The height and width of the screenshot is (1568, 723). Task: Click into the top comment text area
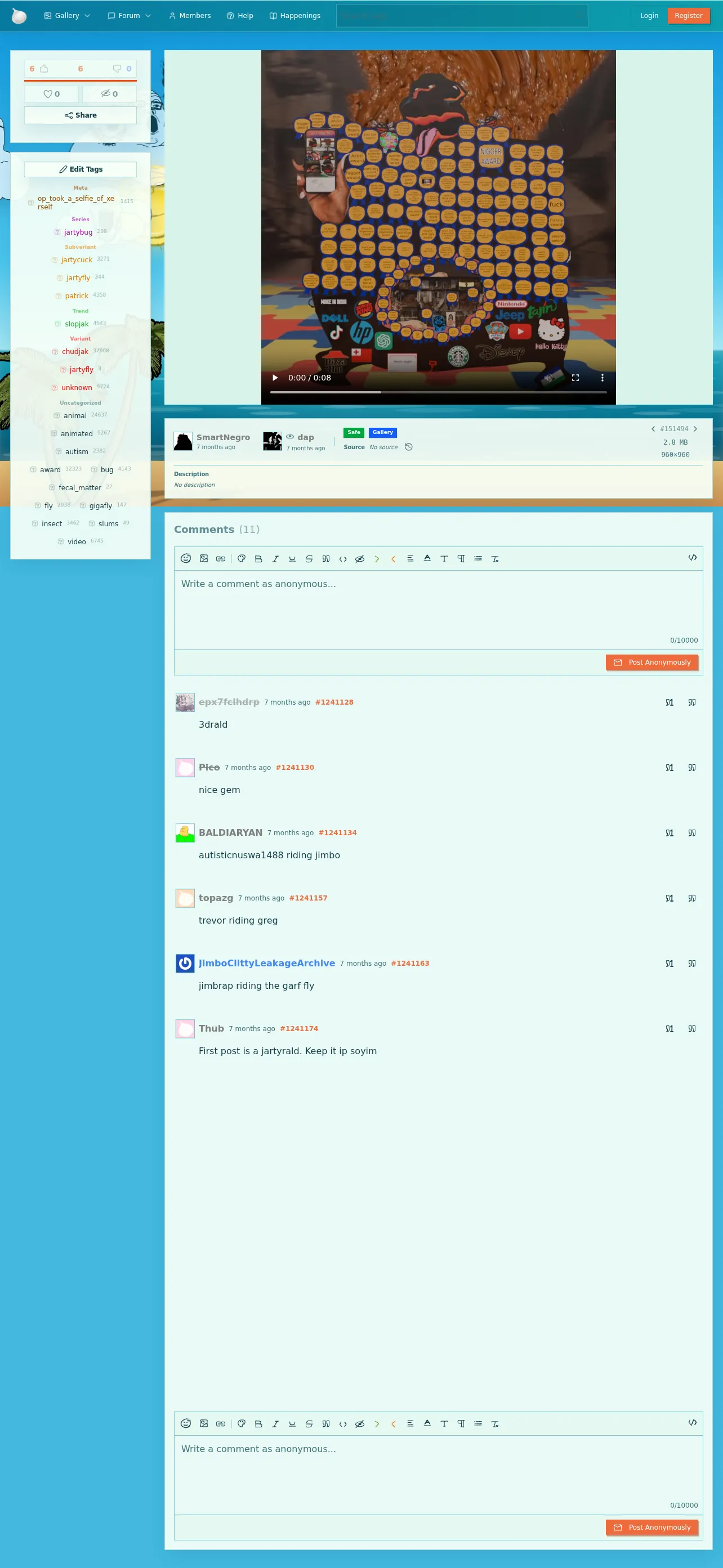coord(439,610)
